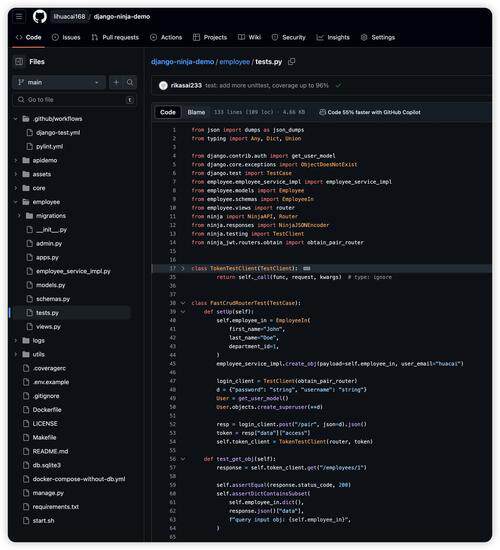Open admin.py file
The height and width of the screenshot is (550, 500).
point(49,244)
